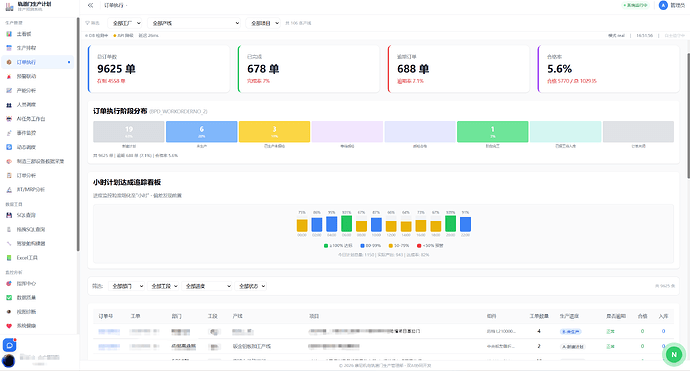Open the 全部状态 status dropdown
This screenshot has width=690, height=371.
tap(250, 286)
